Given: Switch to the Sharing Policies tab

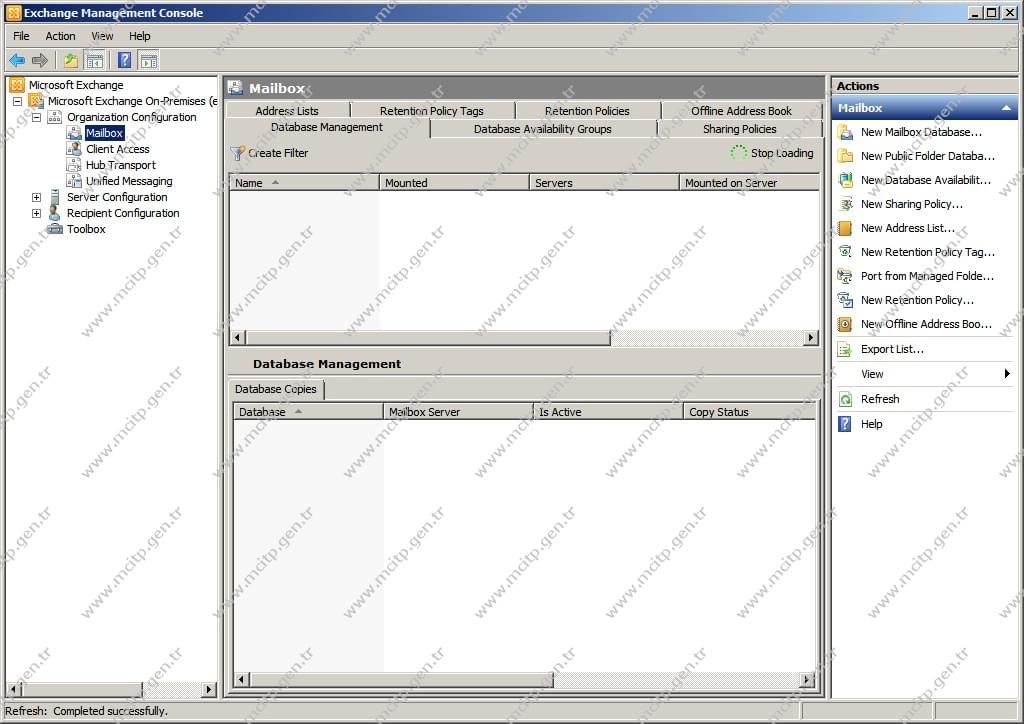Looking at the screenshot, I should pyautogui.click(x=739, y=129).
